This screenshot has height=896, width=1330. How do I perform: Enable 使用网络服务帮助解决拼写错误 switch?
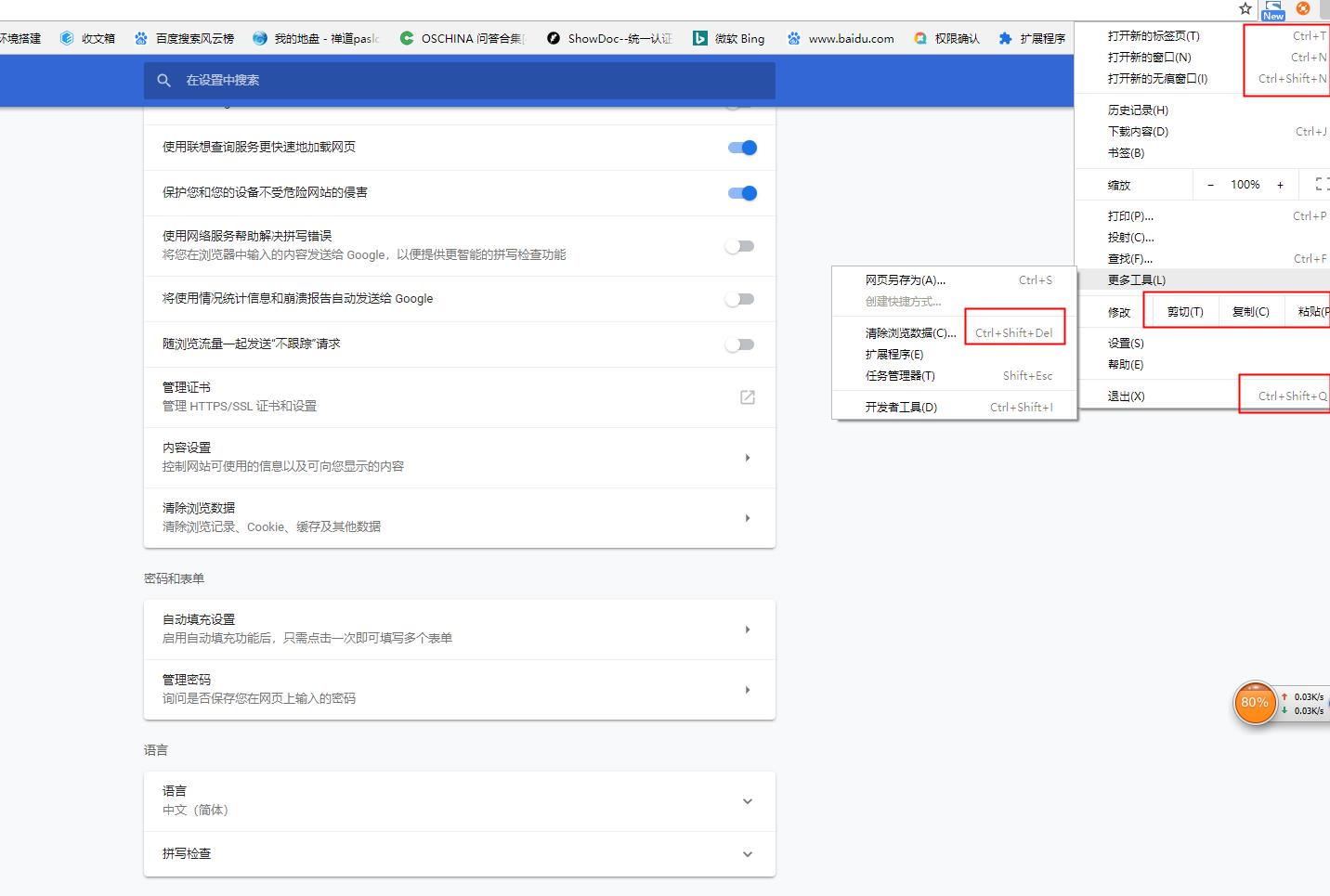(x=739, y=246)
